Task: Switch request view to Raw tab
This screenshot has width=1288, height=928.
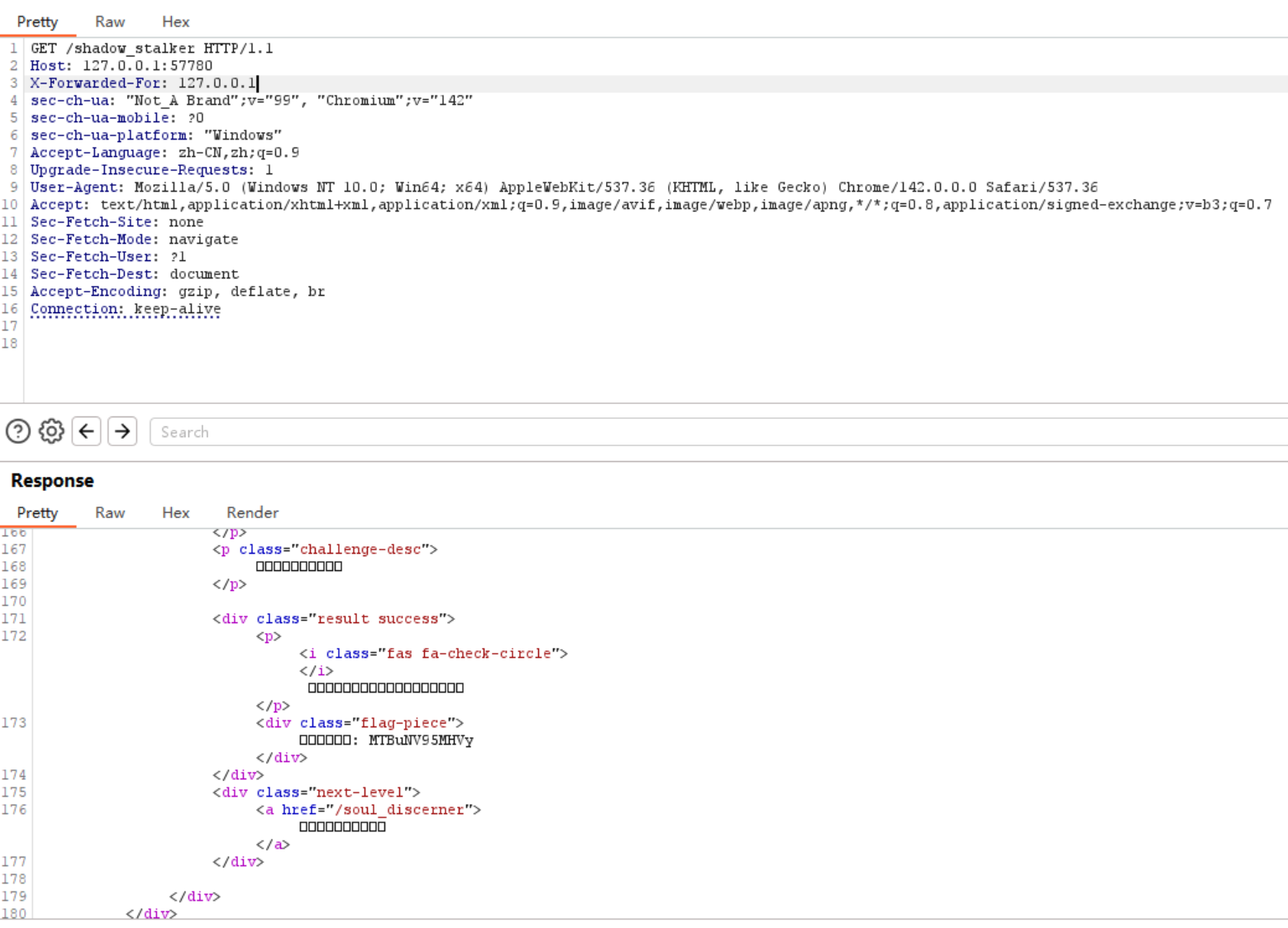Action: point(110,21)
